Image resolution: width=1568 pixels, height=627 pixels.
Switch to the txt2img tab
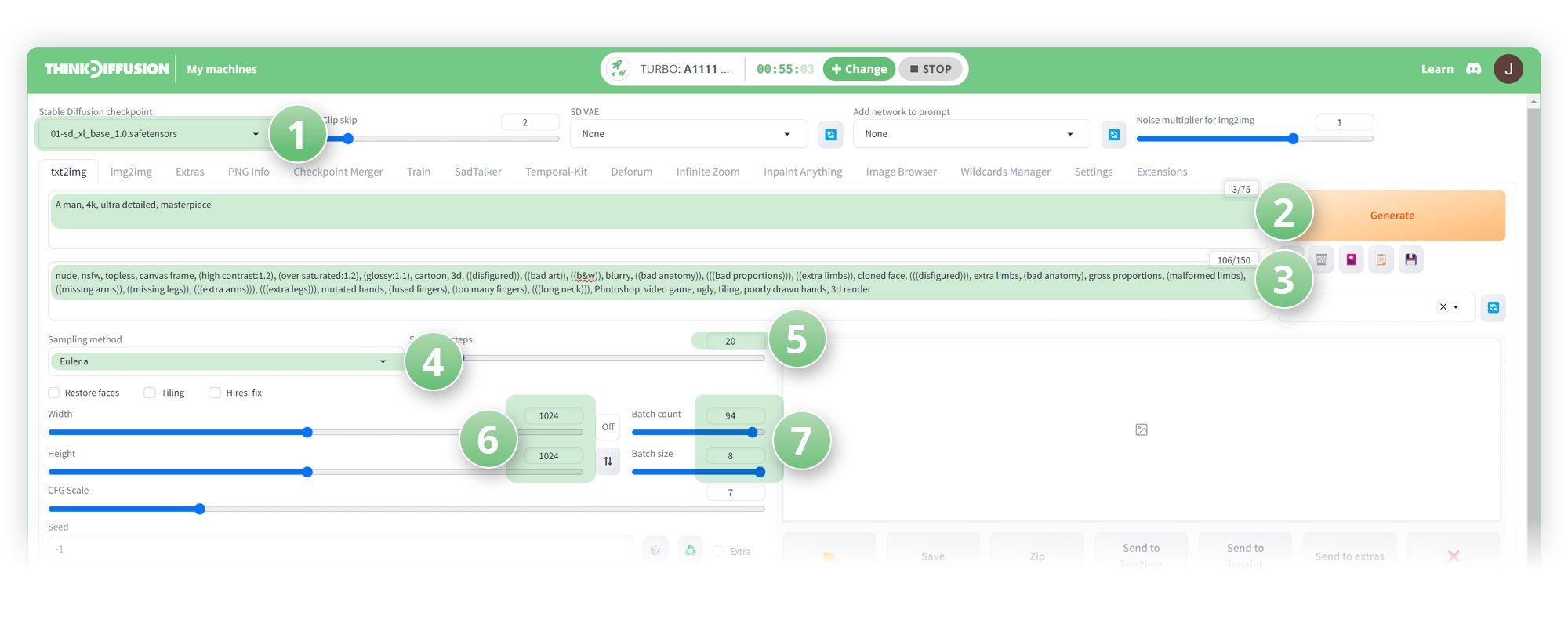(69, 172)
